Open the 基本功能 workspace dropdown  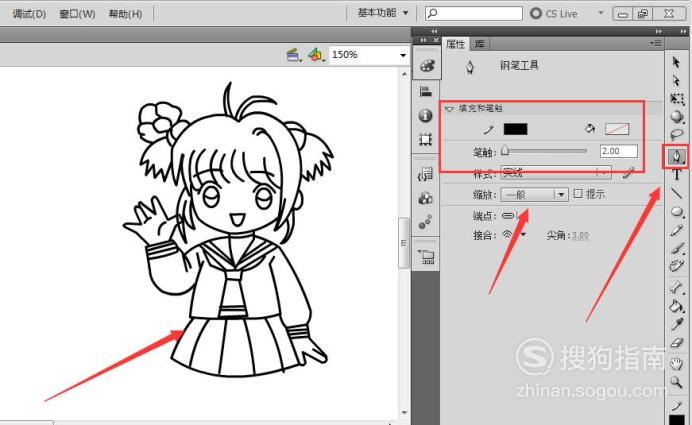point(382,13)
